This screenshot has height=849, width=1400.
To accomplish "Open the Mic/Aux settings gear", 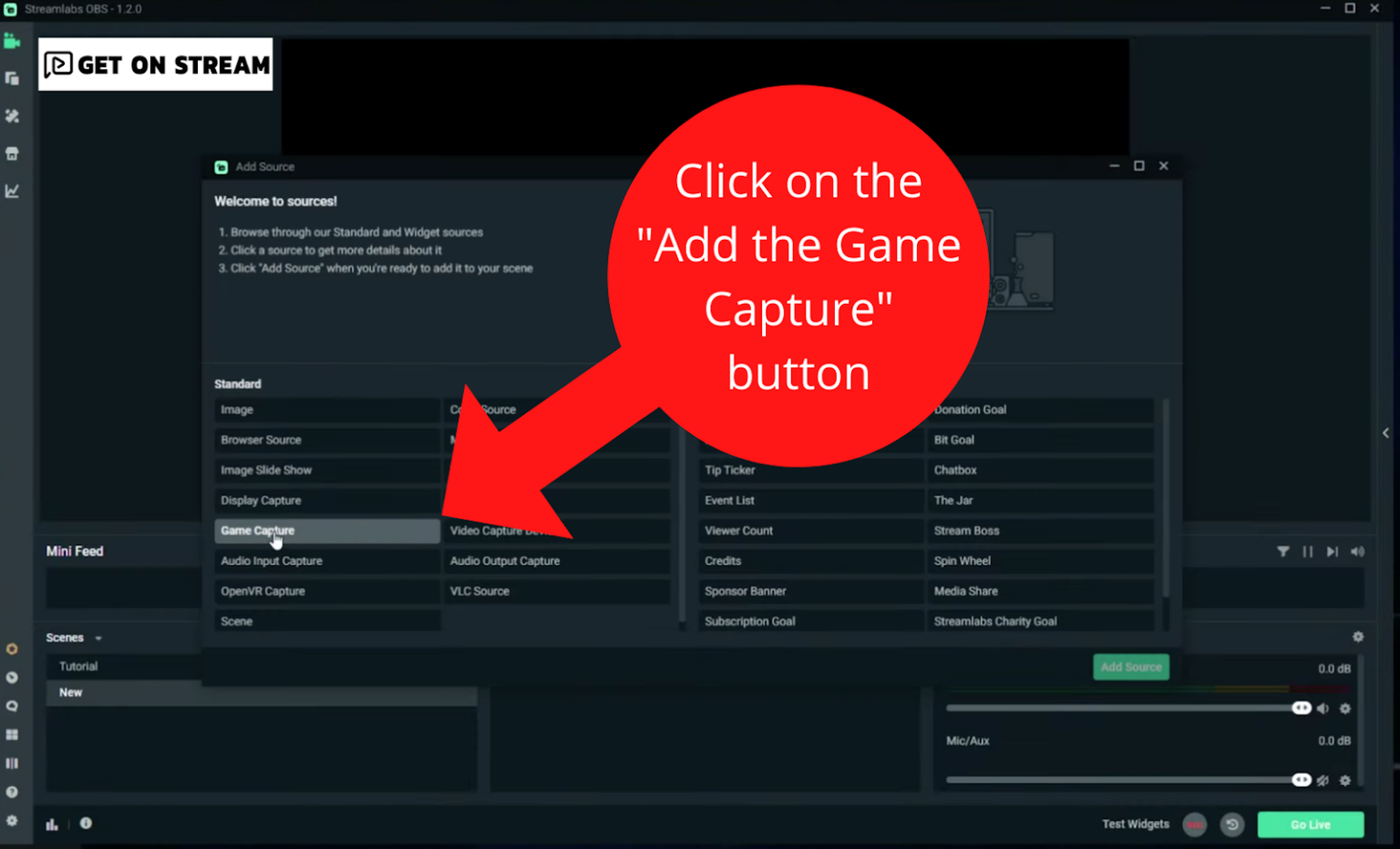I will coord(1345,780).
